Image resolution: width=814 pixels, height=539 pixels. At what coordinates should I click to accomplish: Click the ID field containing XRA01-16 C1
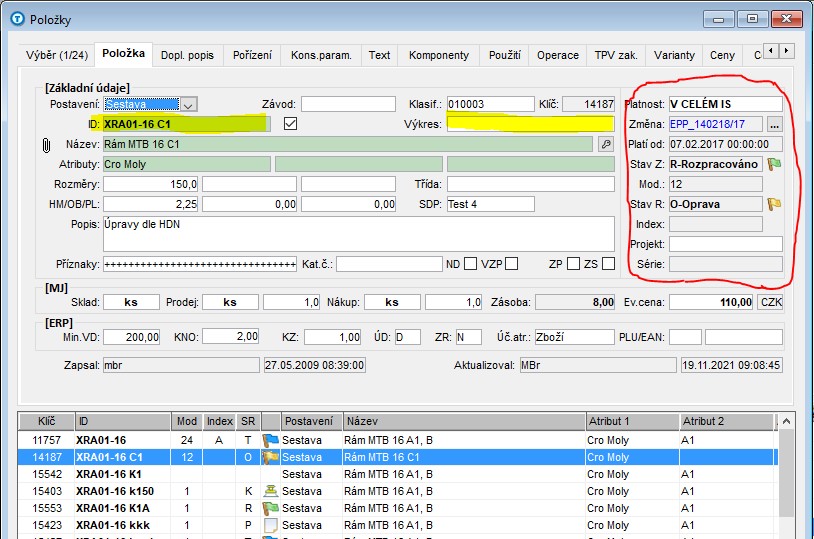(x=186, y=124)
